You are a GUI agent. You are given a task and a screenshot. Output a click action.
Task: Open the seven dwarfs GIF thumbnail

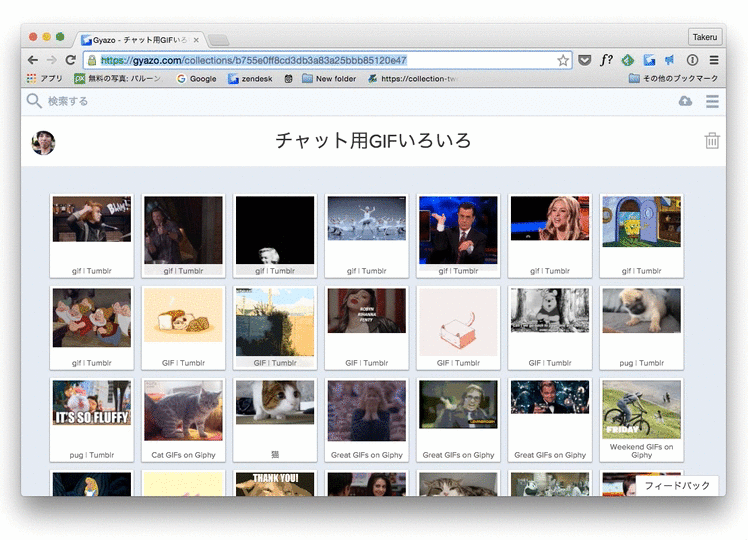[x=92, y=328]
